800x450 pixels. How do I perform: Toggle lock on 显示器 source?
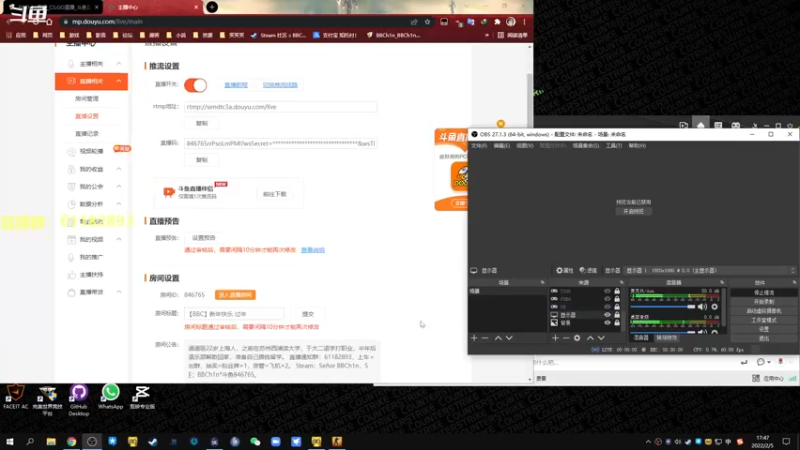(617, 315)
